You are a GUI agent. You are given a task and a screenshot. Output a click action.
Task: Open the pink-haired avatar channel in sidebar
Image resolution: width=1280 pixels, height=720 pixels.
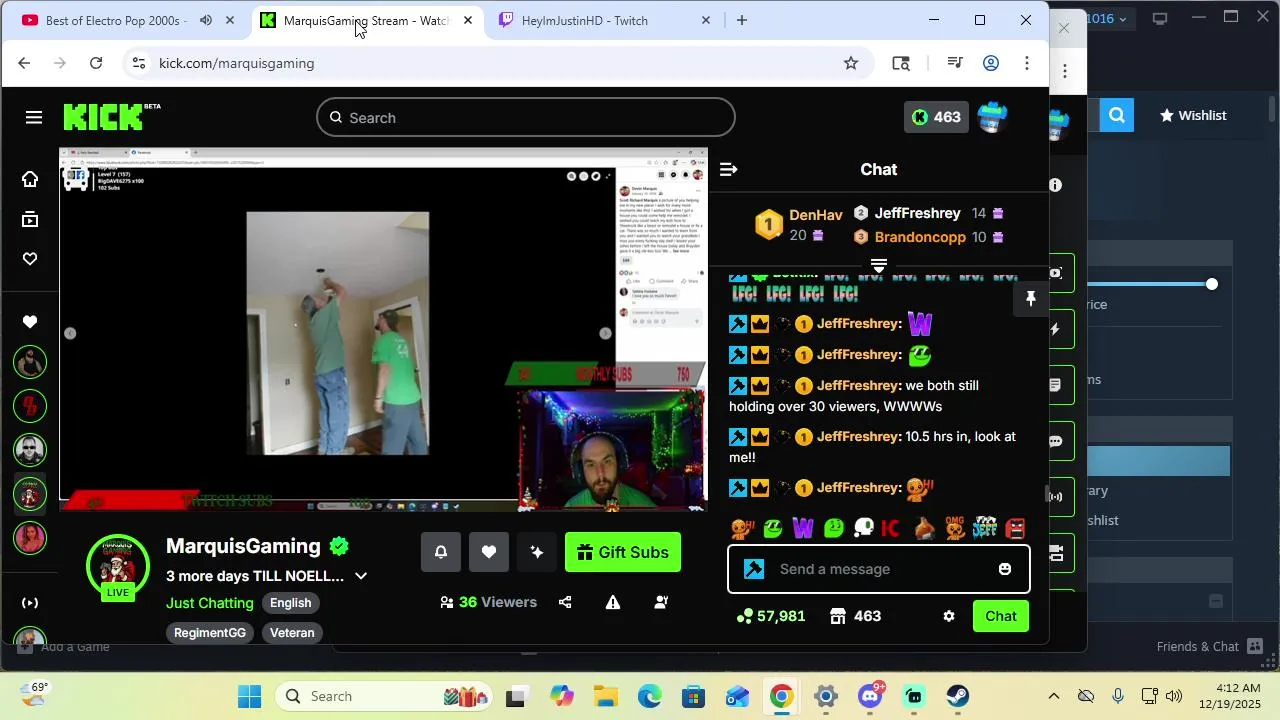[x=30, y=538]
